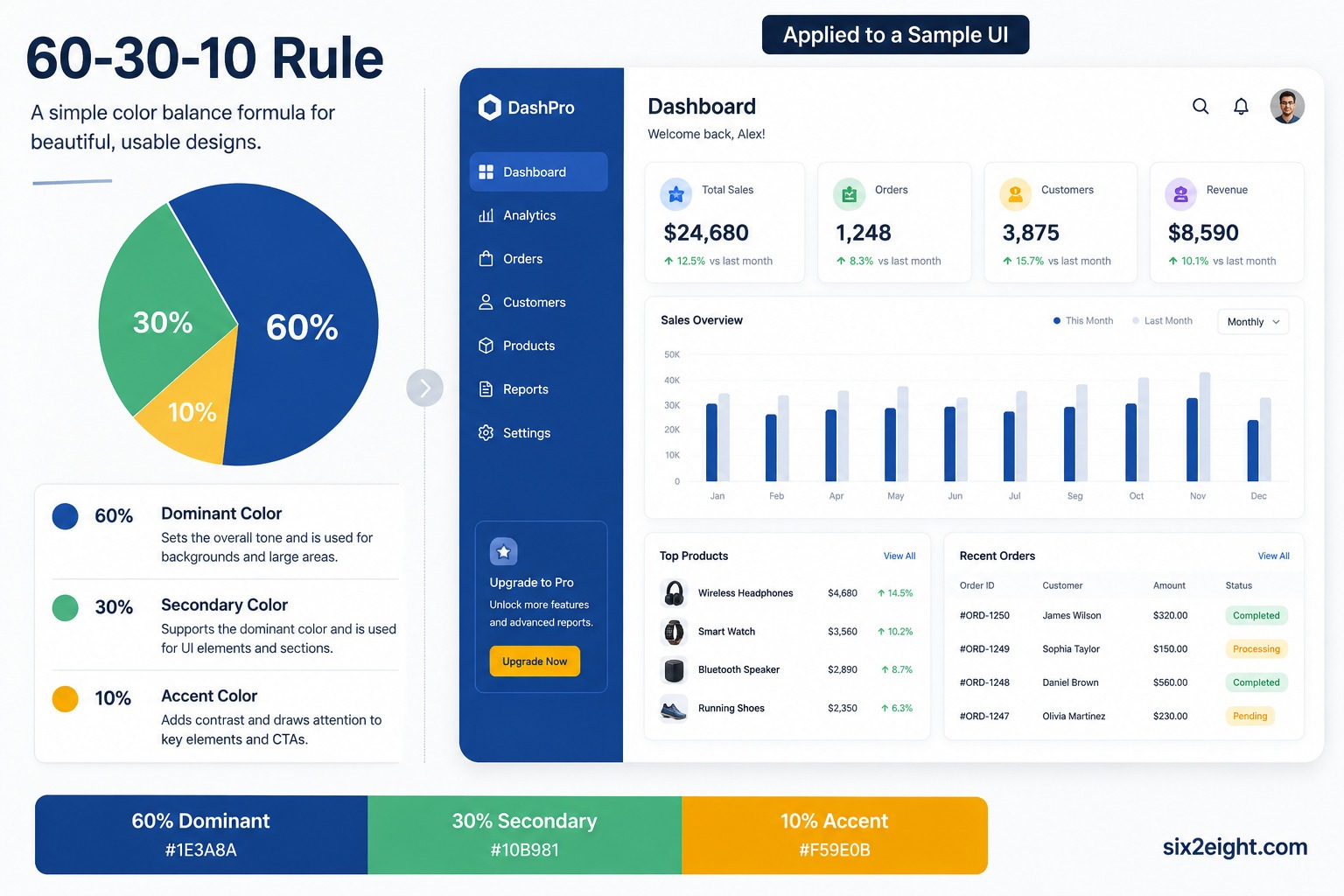This screenshot has height=896, width=1344.
Task: Click the 60% Dominant #1E3A8A swatch
Action: coord(201,835)
